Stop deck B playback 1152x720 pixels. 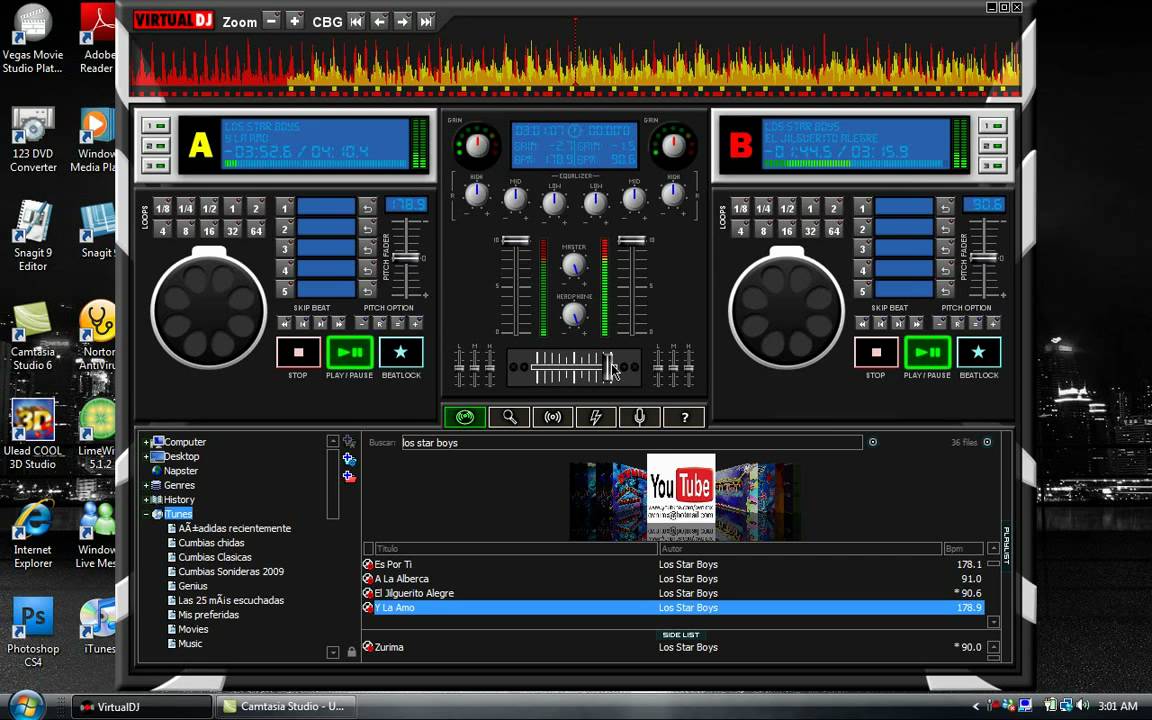click(x=876, y=353)
